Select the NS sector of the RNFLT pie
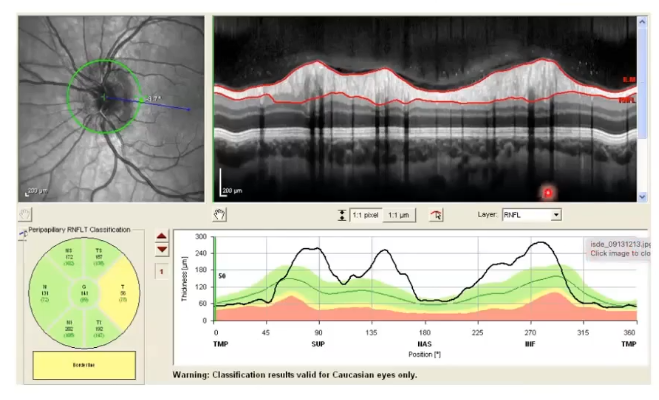 click(69, 257)
